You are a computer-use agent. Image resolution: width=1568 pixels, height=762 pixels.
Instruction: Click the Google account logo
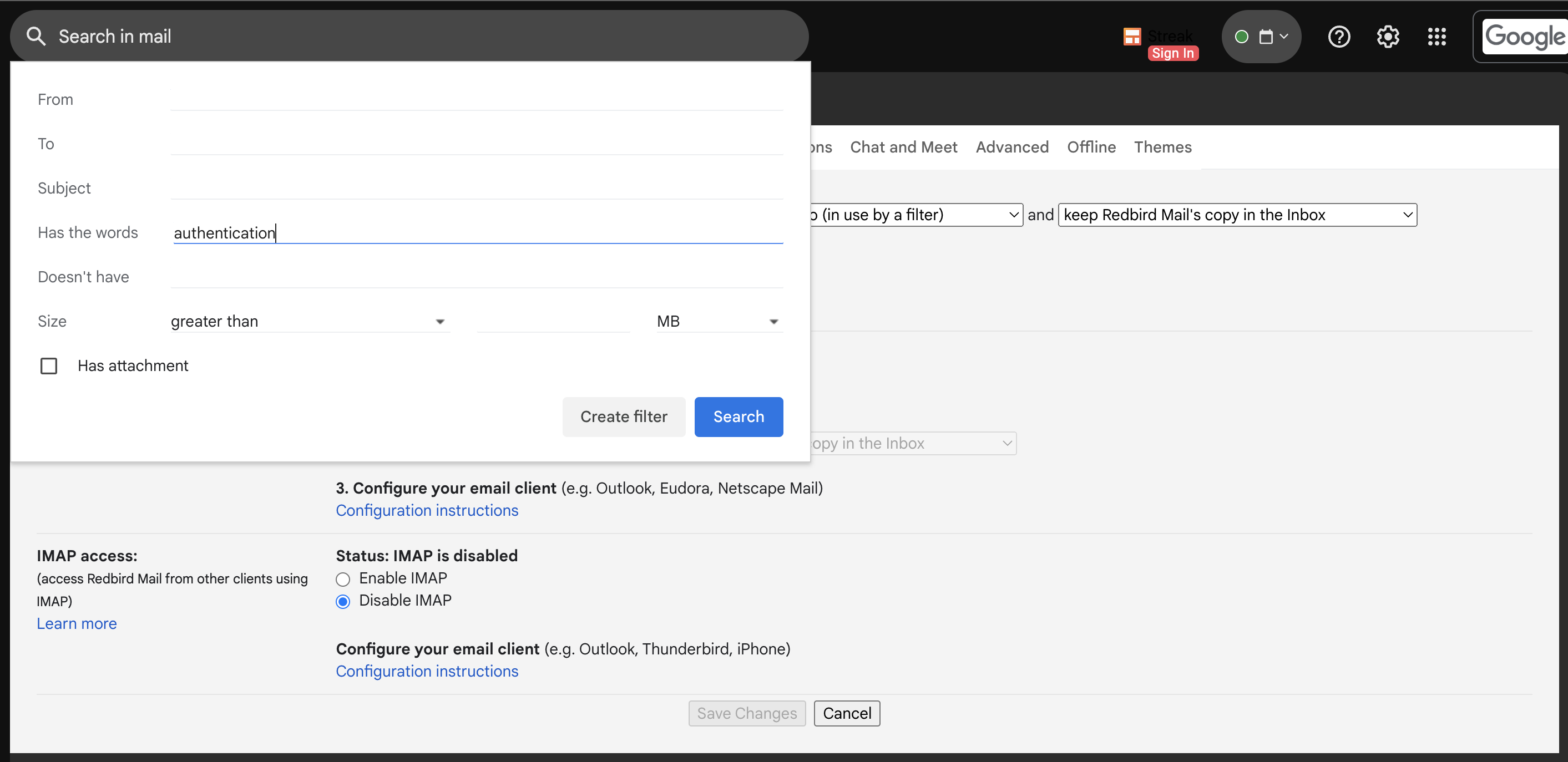[x=1524, y=37]
